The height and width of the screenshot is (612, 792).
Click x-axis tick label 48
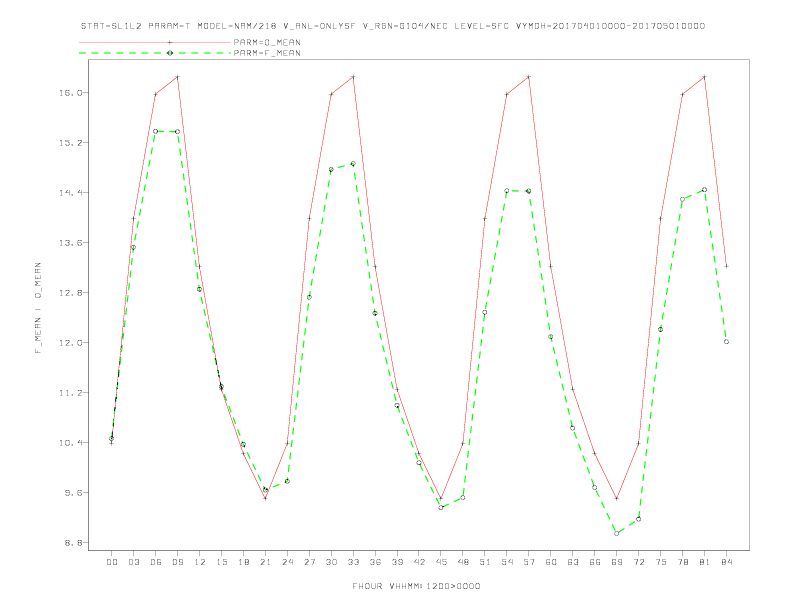(x=463, y=562)
